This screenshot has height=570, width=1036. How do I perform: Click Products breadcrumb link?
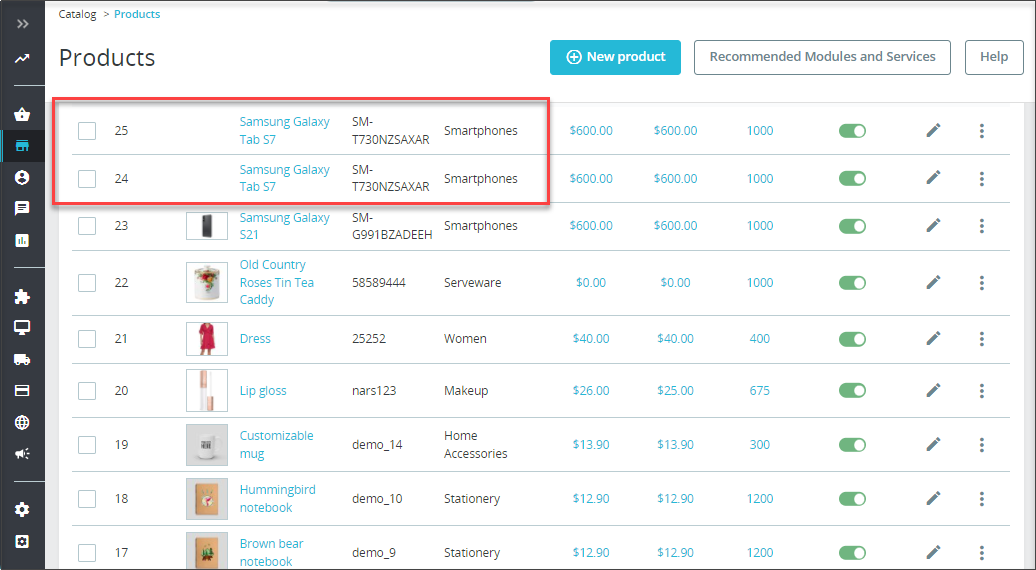[x=137, y=14]
